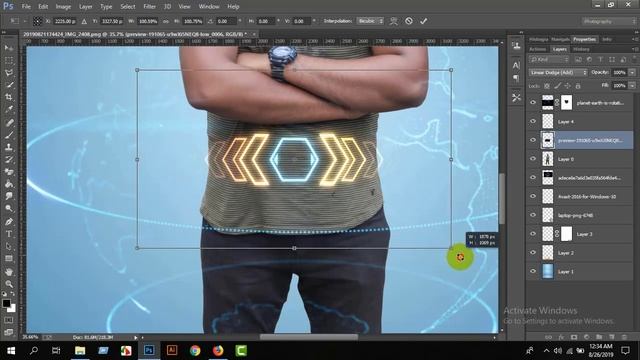Select the Pen tool
Viewport: 640px width, 360px height.
9,222
